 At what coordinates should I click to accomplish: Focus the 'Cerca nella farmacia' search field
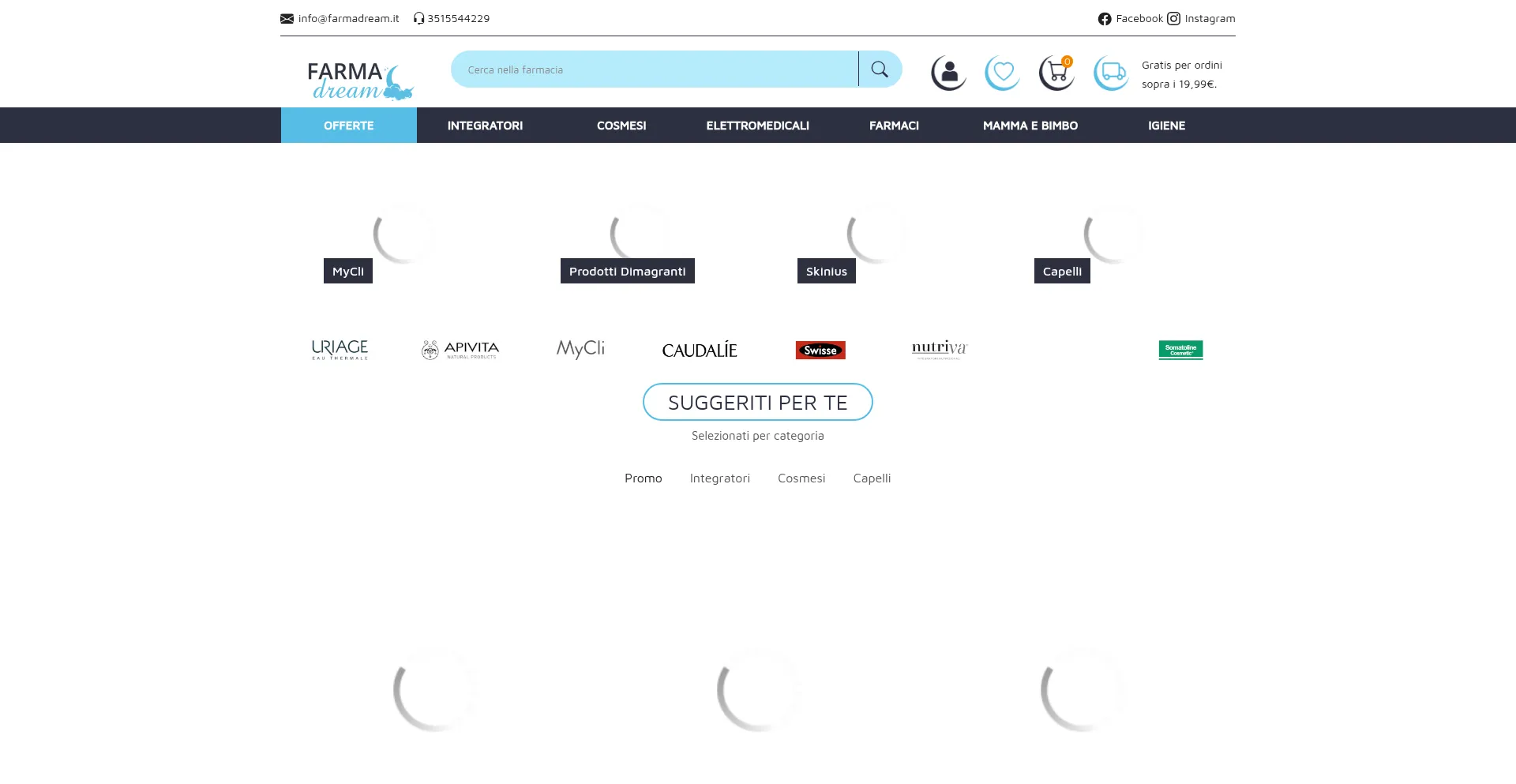tap(654, 69)
